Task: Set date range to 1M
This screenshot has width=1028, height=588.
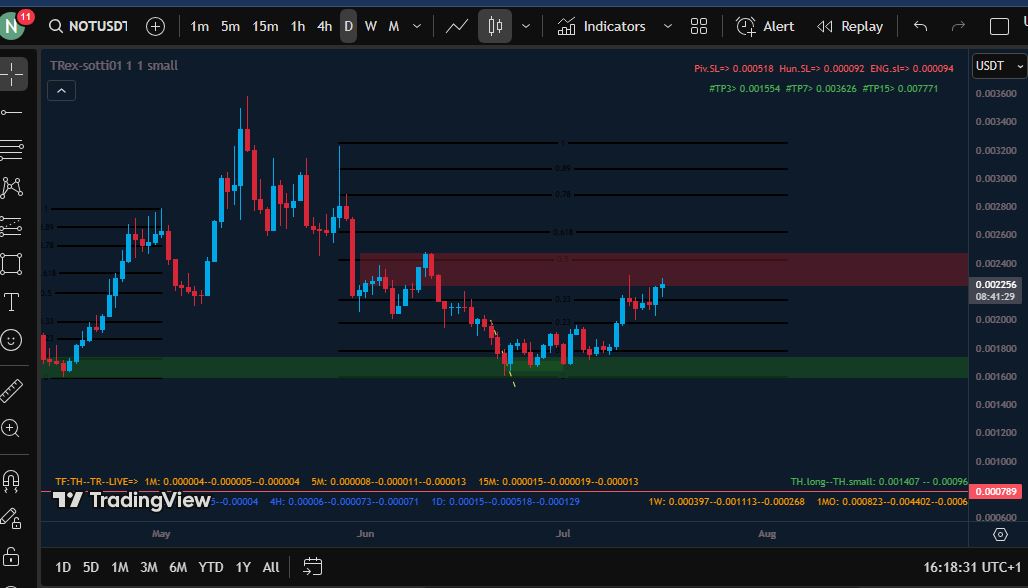Action: pyautogui.click(x=119, y=567)
